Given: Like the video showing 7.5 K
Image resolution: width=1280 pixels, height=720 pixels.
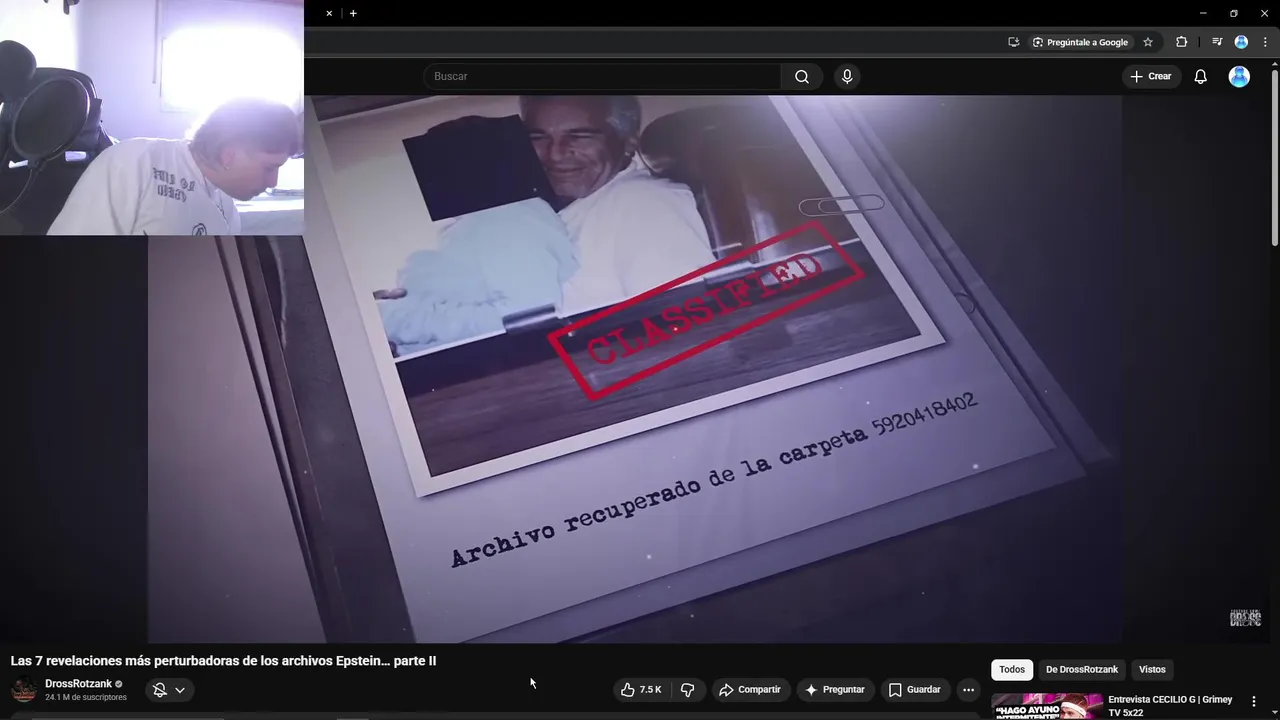Looking at the screenshot, I should [640, 690].
